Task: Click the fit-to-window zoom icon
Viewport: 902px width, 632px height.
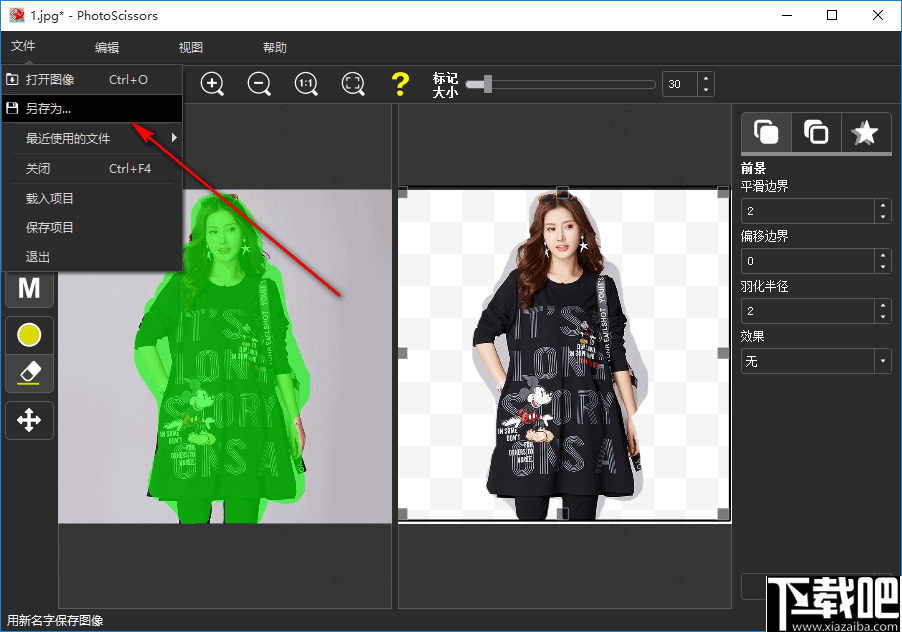Action: [353, 84]
